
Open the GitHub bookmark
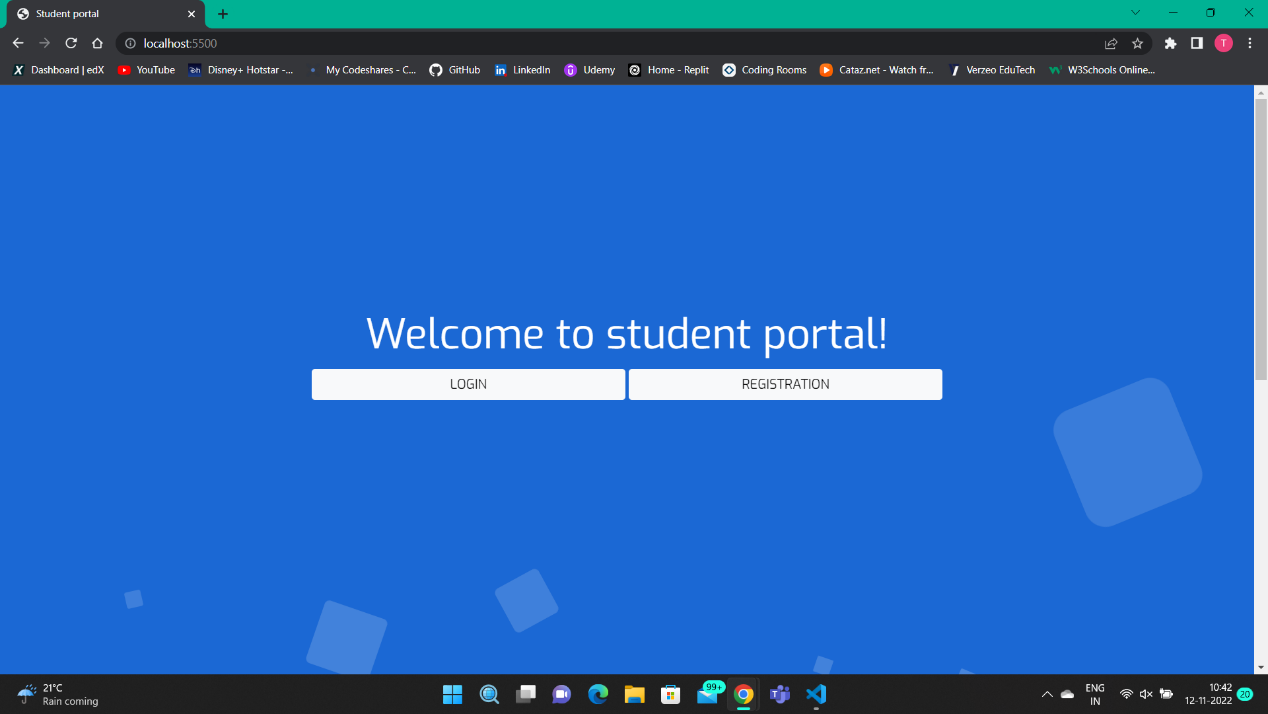coord(455,70)
